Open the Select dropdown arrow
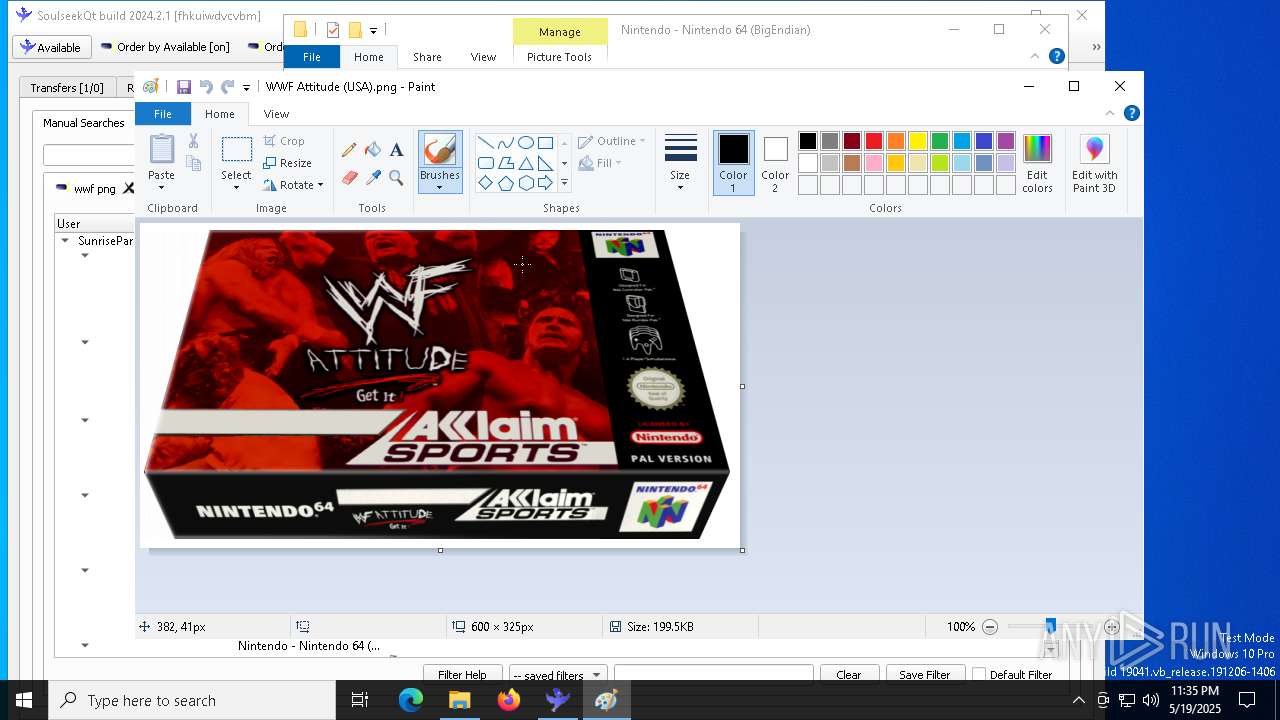Viewport: 1280px width, 720px height. pos(236,188)
